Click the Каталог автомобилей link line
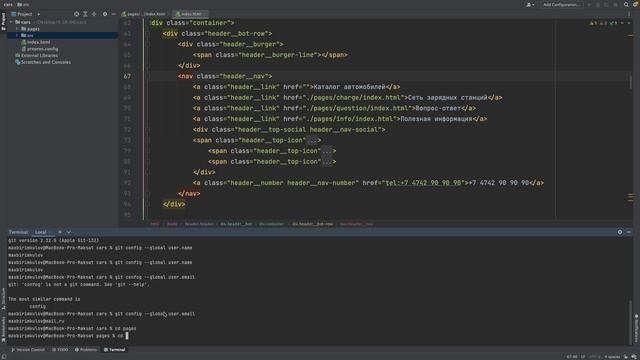 point(296,87)
